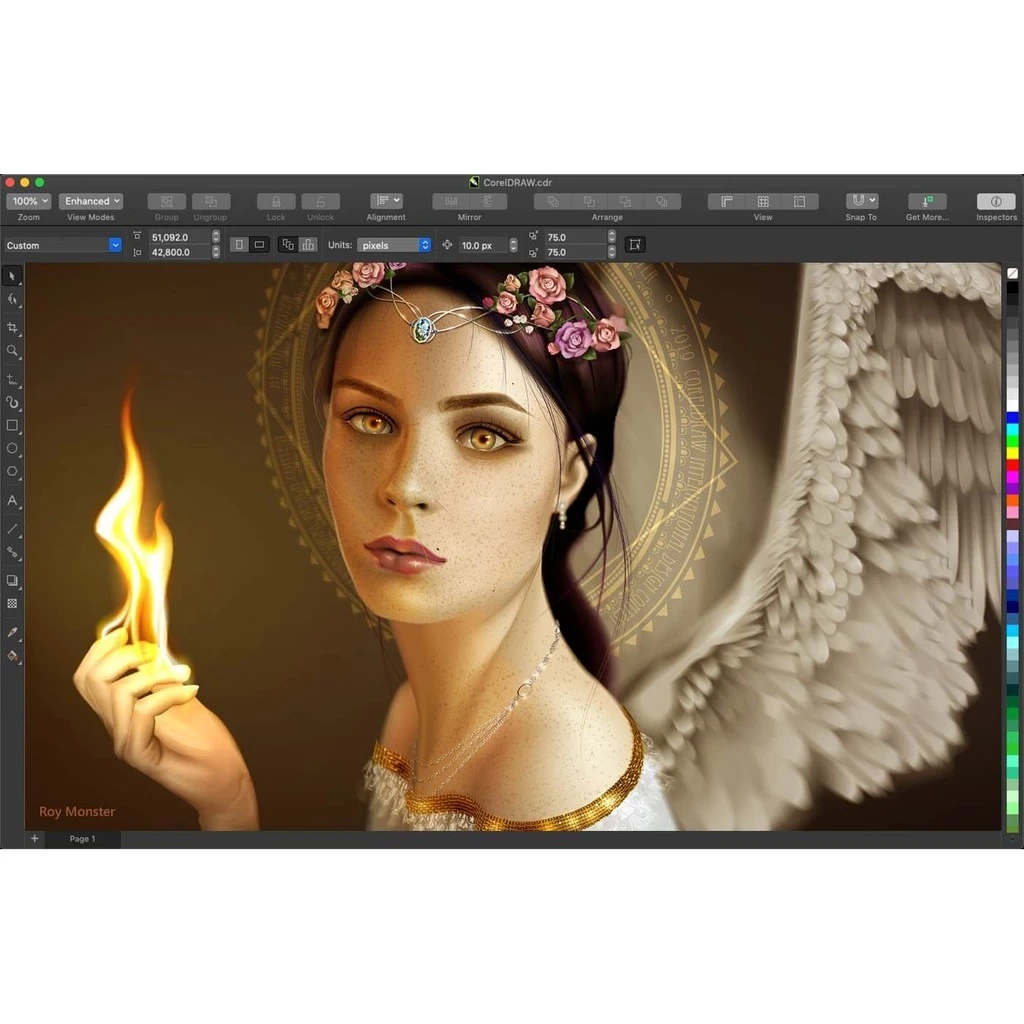
Task: Select the Interactive Fill bucket tool
Action: pos(12,655)
